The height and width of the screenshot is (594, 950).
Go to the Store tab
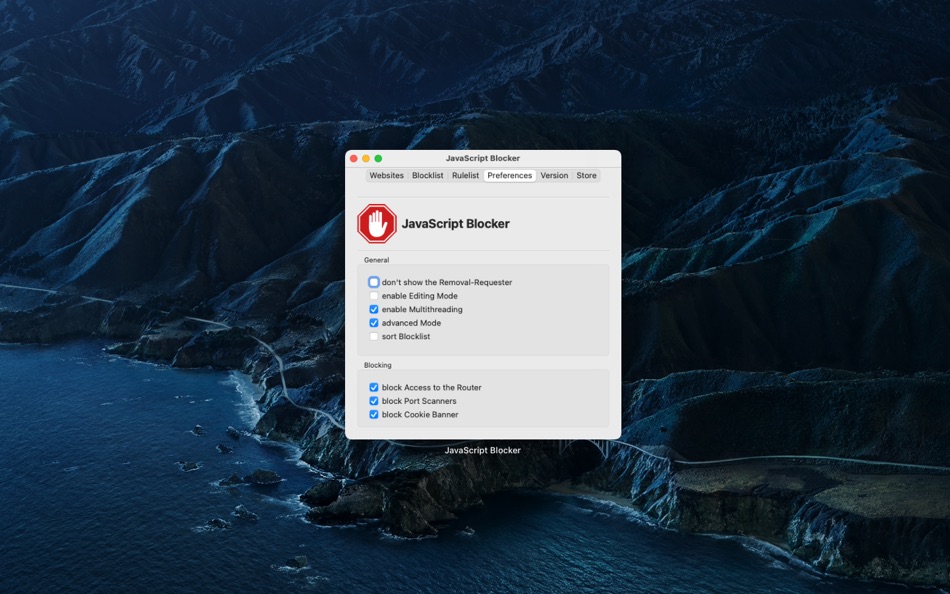(586, 175)
